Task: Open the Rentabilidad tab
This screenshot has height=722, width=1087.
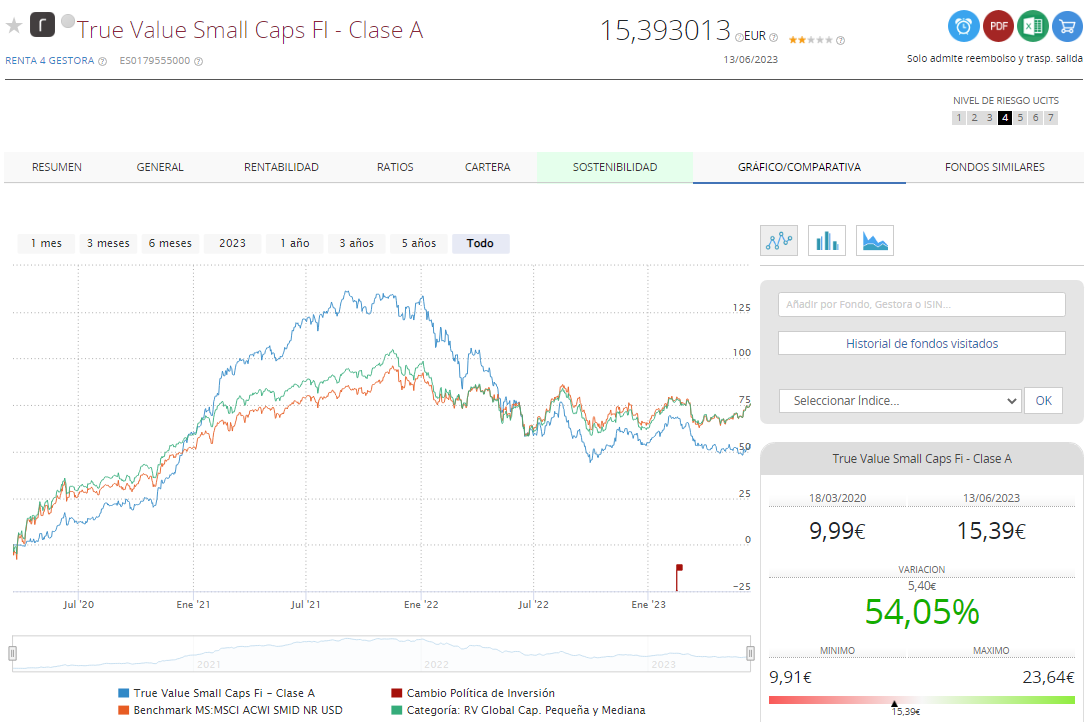Action: [281, 167]
